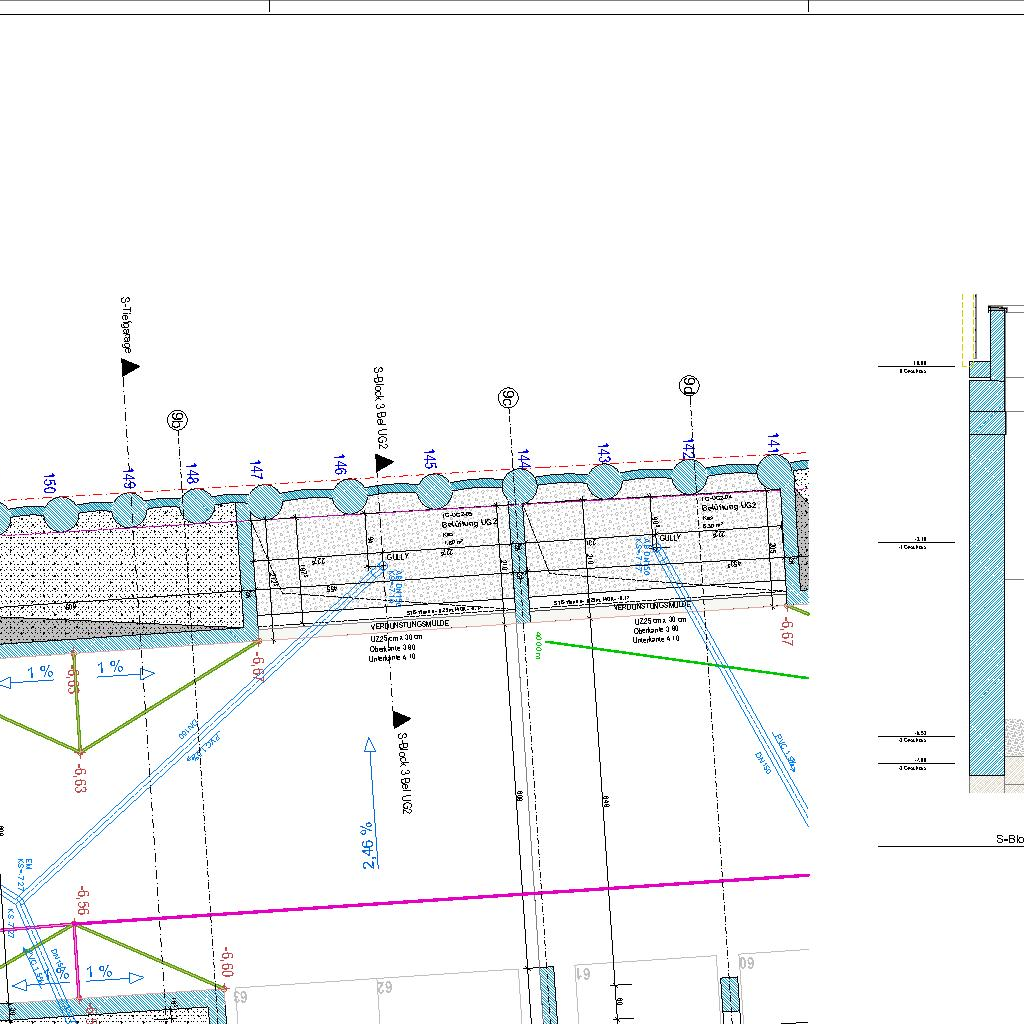Select bored pile circle number 146

pyautogui.click(x=349, y=495)
